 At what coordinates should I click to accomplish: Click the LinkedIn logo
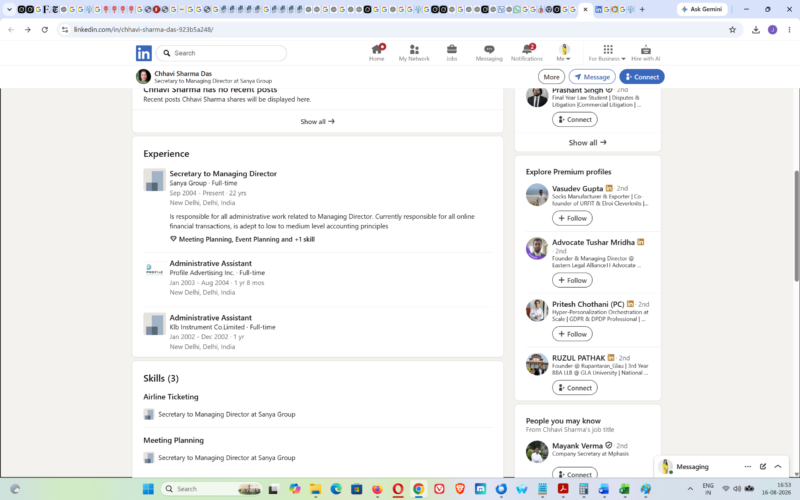coord(143,53)
